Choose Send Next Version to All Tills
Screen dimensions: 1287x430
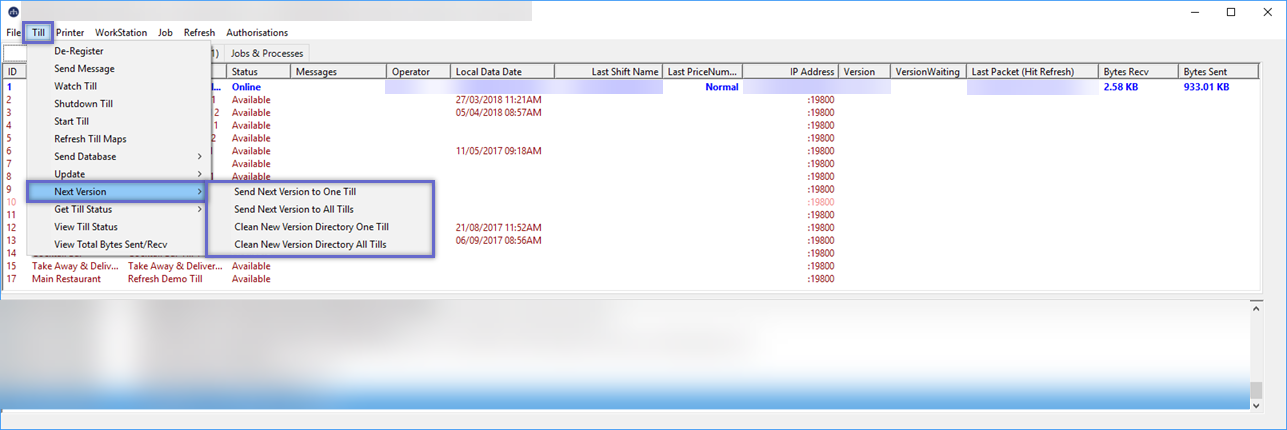tap(293, 209)
